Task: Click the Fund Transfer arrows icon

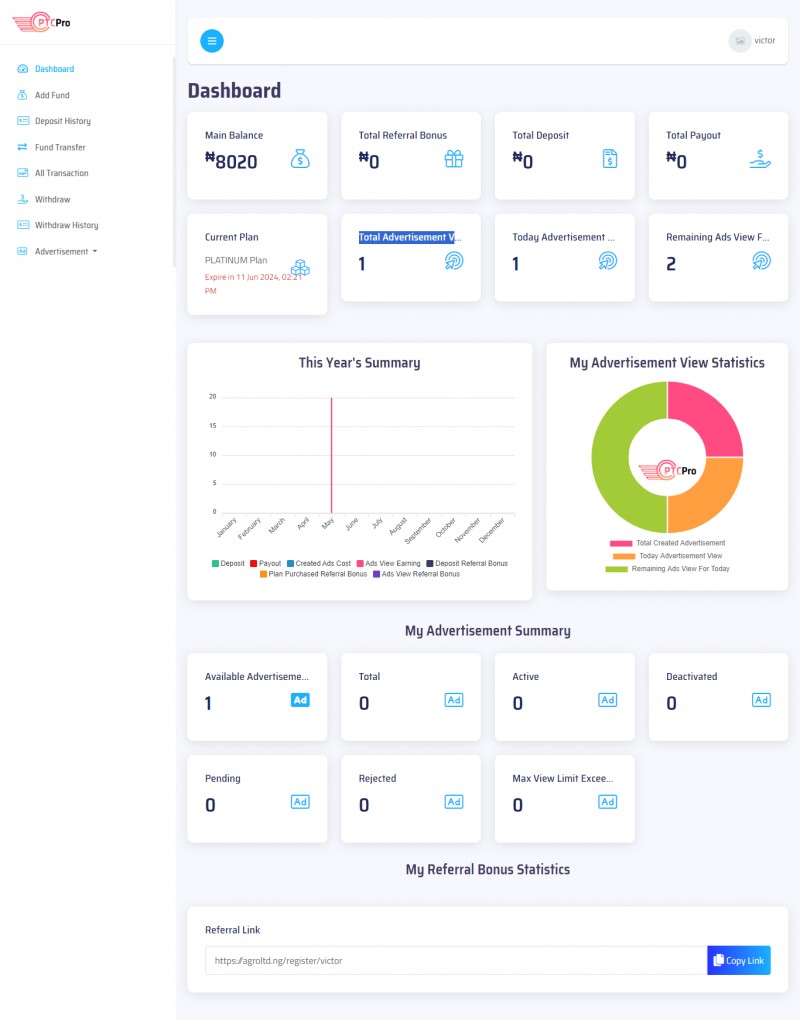Action: [23, 147]
